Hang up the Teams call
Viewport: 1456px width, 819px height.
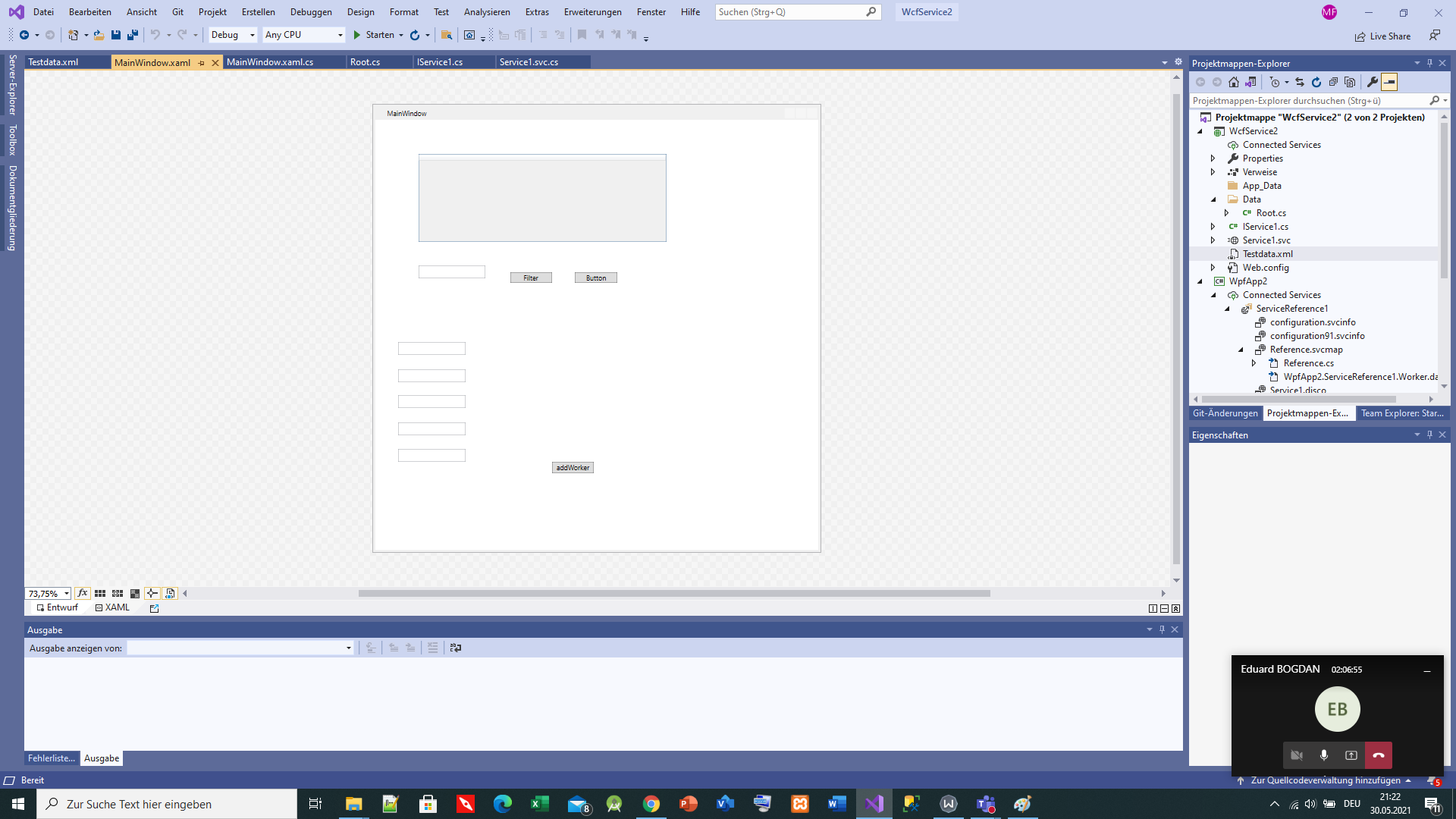click(x=1379, y=755)
